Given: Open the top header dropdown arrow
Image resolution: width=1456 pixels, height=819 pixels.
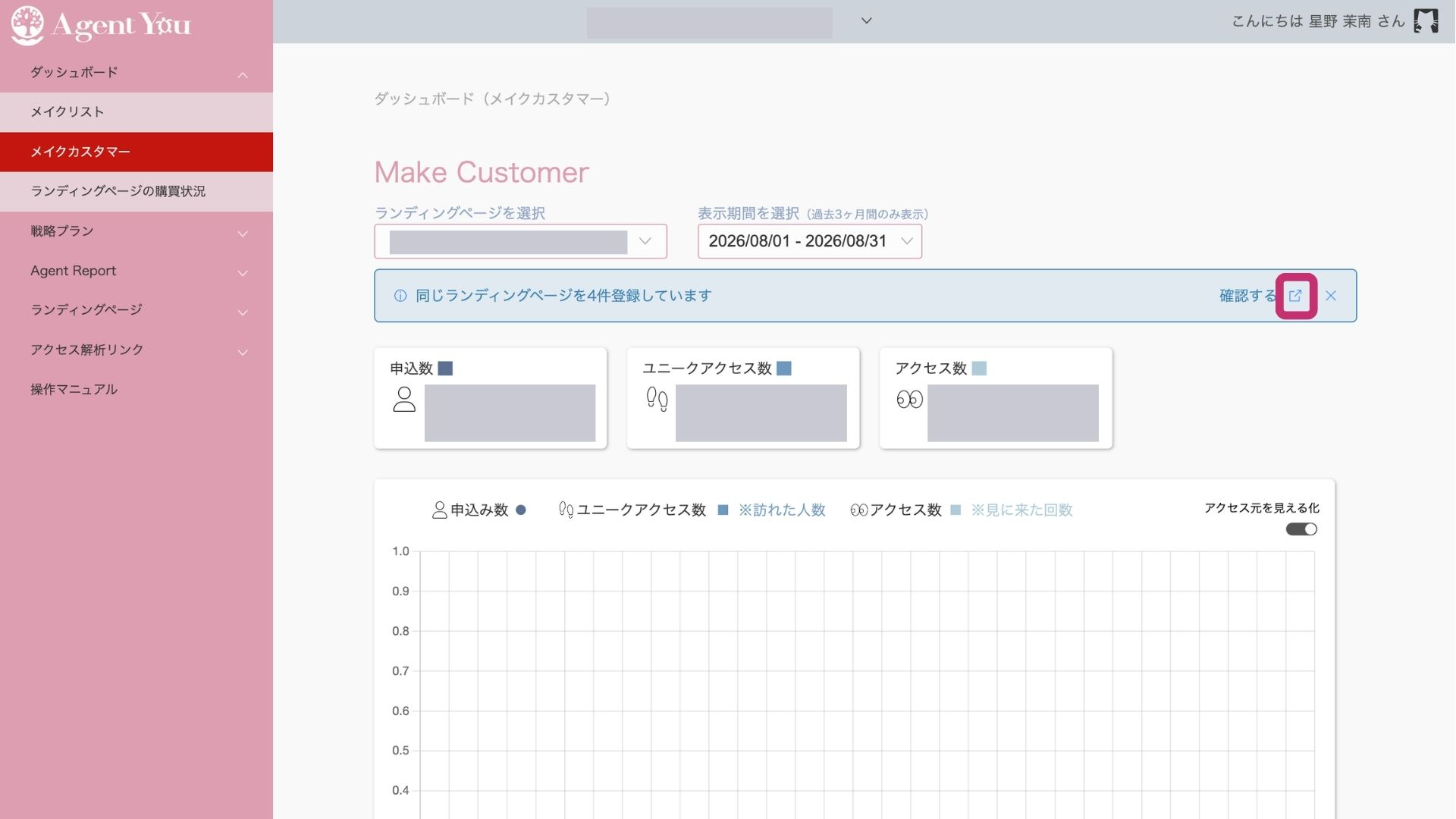Looking at the screenshot, I should (867, 20).
